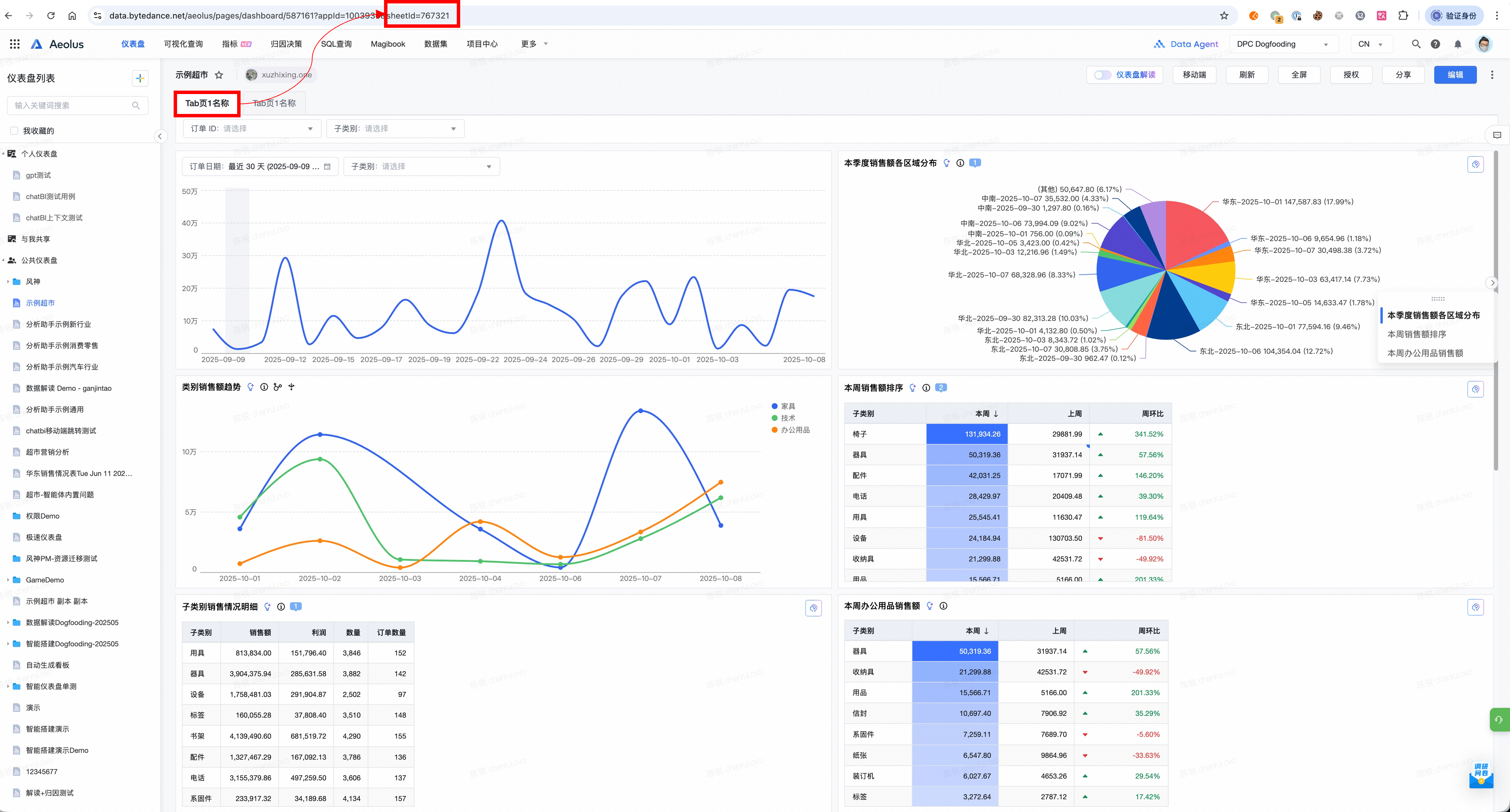Click the three-dot more menu near 编辑

point(1492,75)
